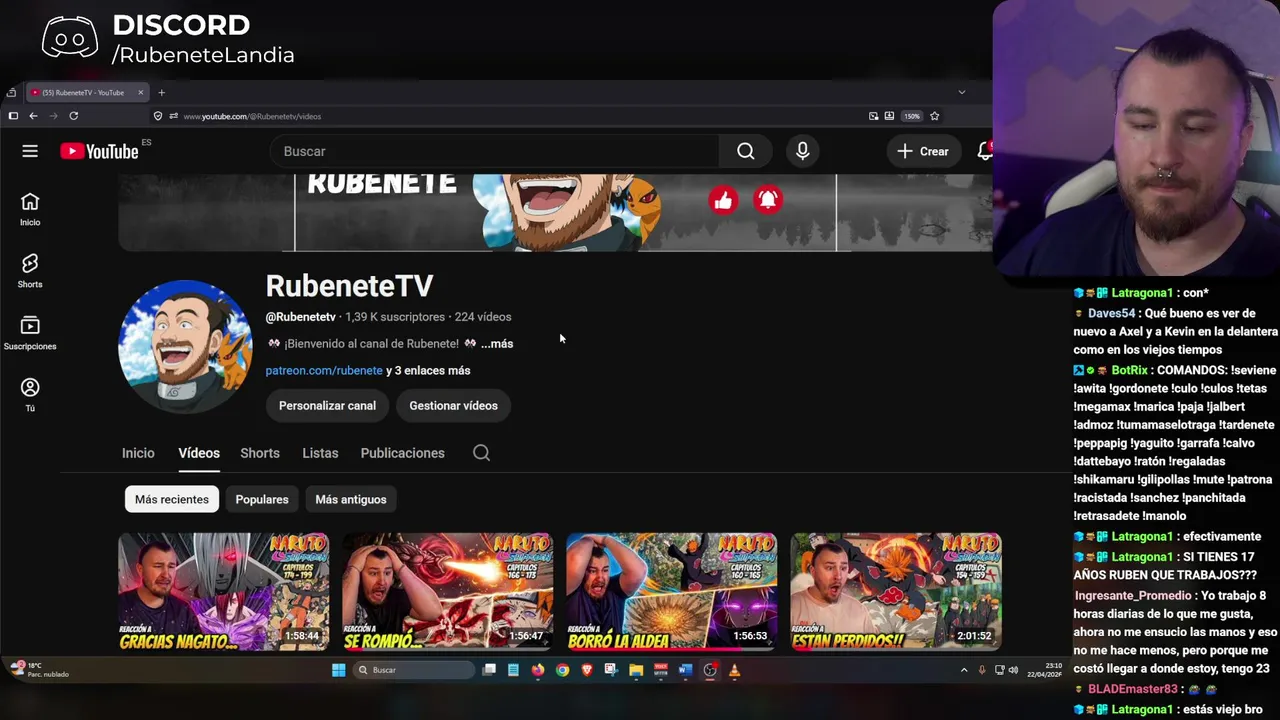
Task: Open Word from the taskbar
Action: pos(685,670)
